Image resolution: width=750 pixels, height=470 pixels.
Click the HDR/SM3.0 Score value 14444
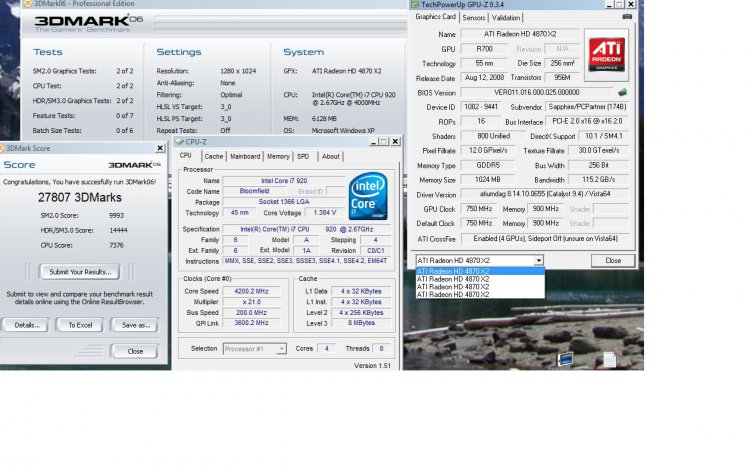pos(118,230)
